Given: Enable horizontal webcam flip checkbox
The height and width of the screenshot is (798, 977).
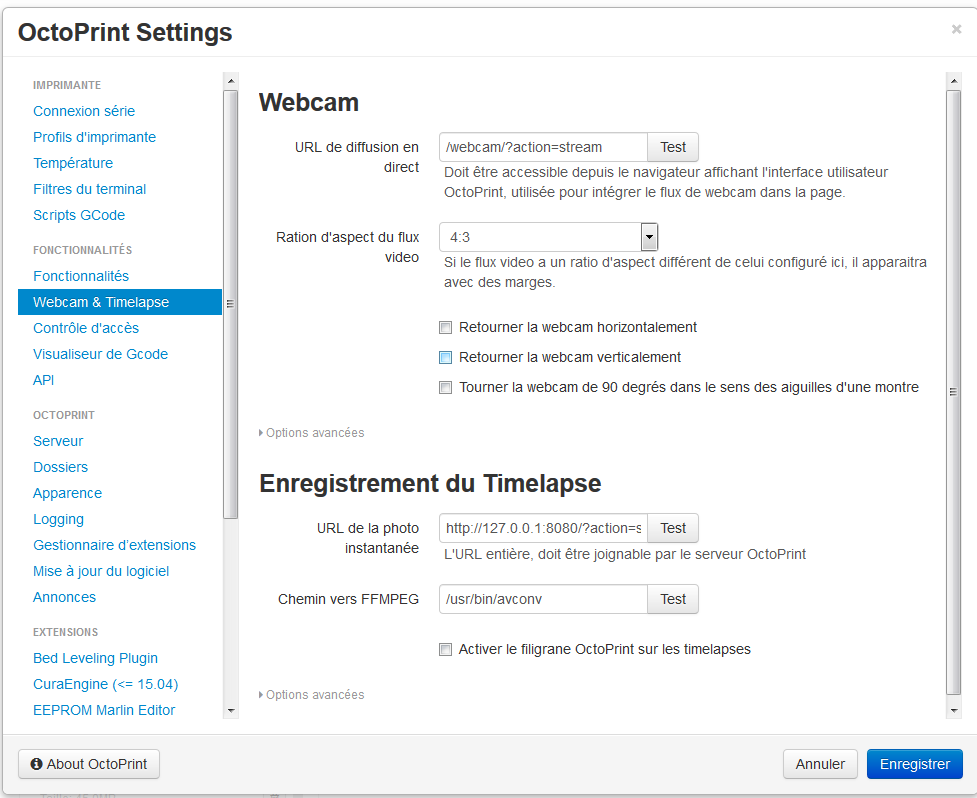Looking at the screenshot, I should click(x=446, y=327).
